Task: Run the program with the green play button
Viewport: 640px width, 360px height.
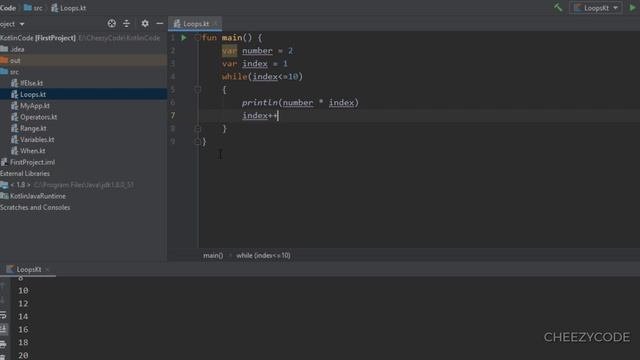Action: click(x=633, y=8)
